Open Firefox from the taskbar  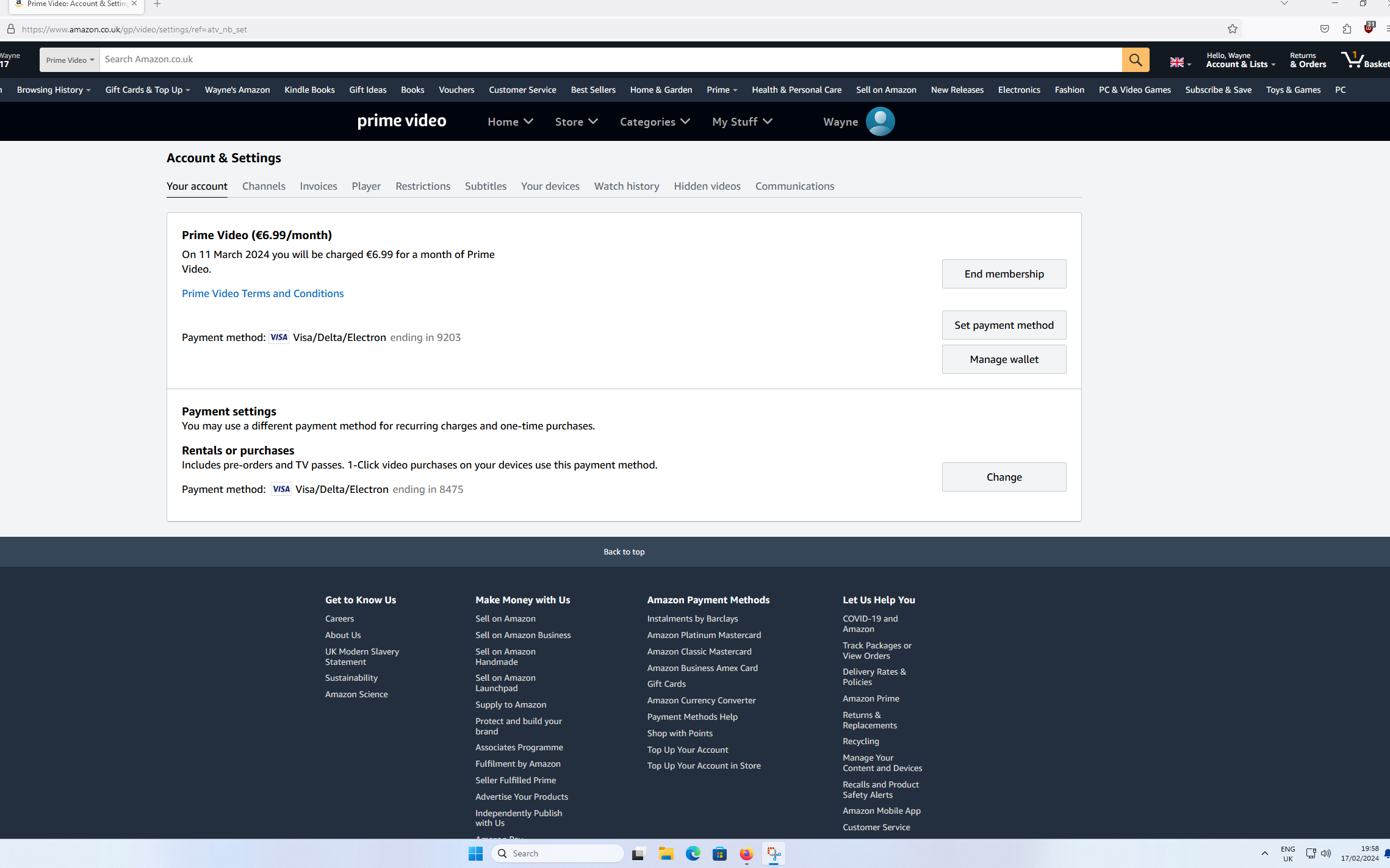(746, 853)
